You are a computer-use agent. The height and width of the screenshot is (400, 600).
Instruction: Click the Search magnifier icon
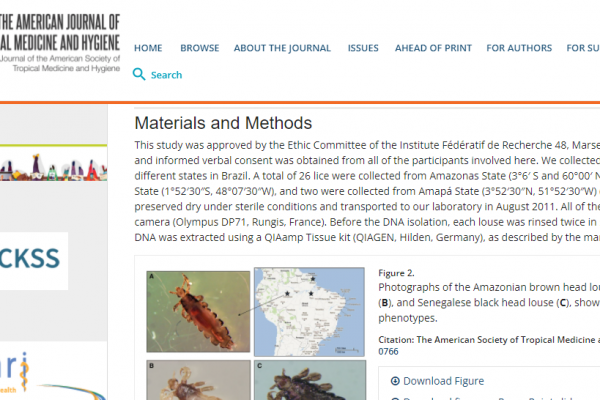click(139, 74)
